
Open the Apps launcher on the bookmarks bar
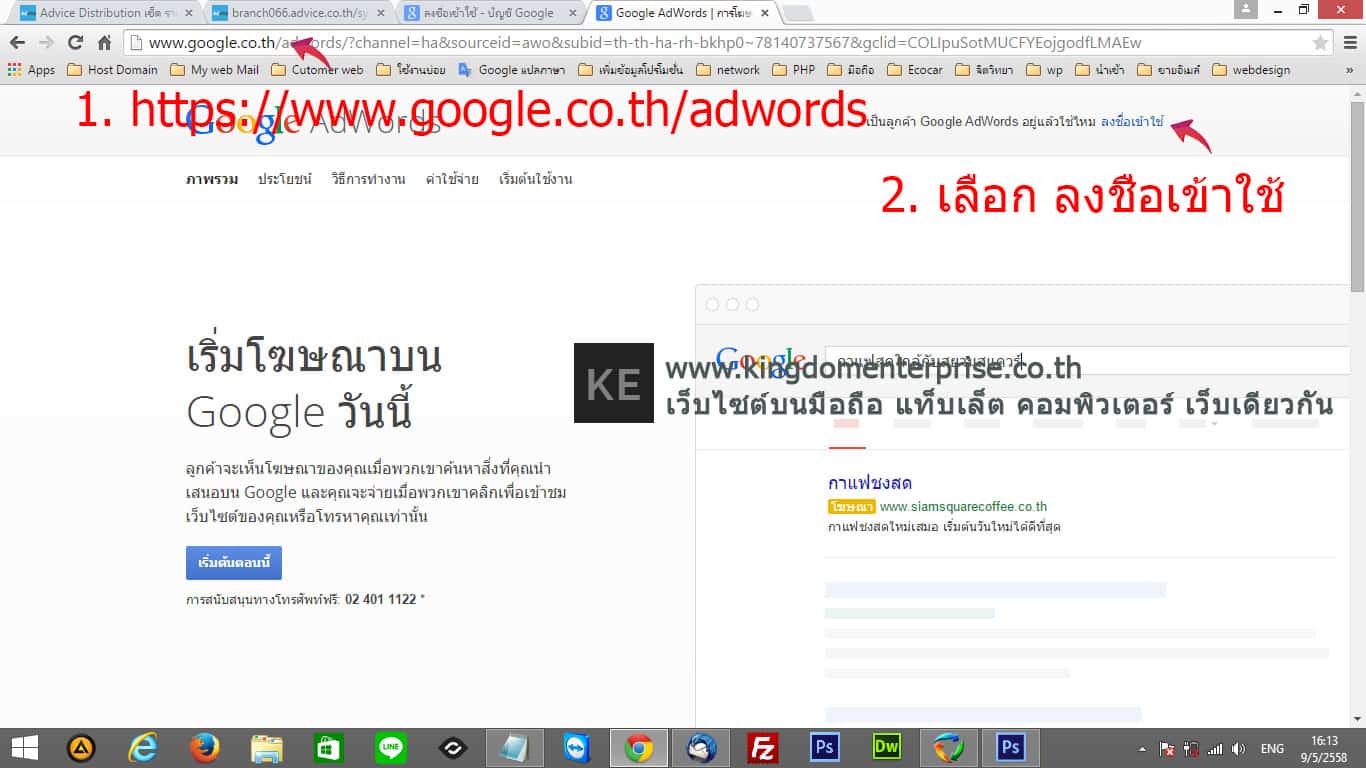tap(27, 69)
